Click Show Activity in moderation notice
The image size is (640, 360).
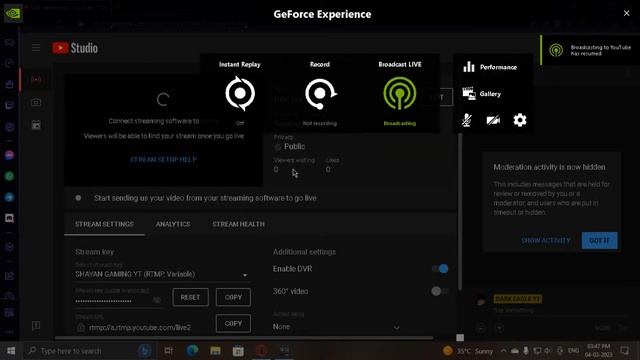tap(546, 240)
